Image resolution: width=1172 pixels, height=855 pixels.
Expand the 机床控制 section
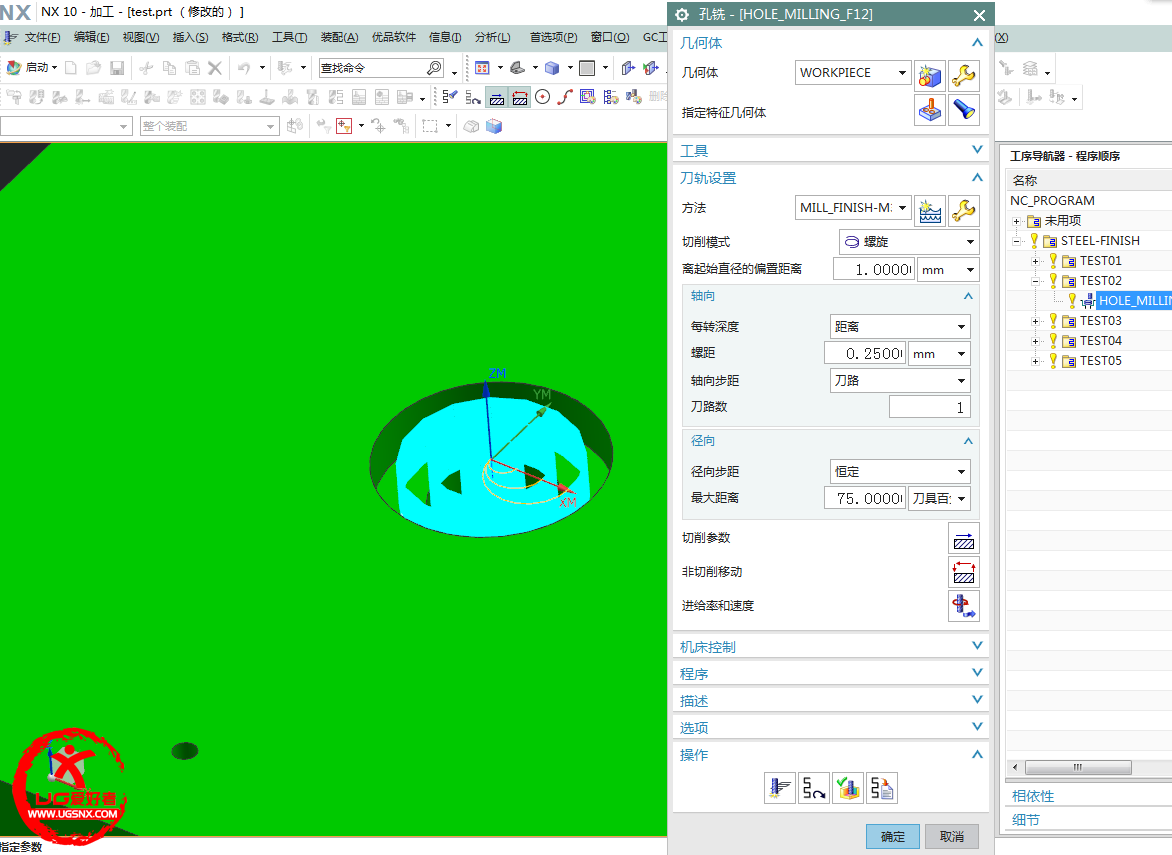tap(976, 645)
